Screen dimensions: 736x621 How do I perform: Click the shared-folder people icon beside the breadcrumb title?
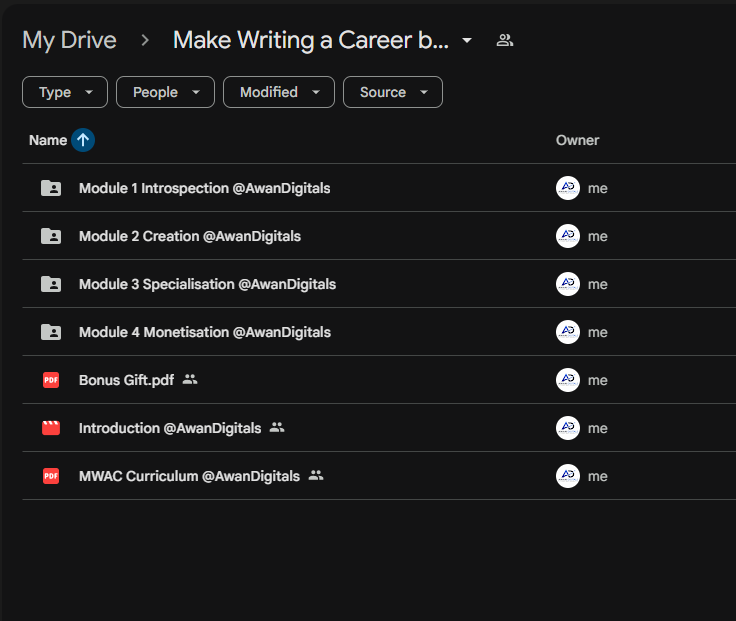(x=505, y=40)
